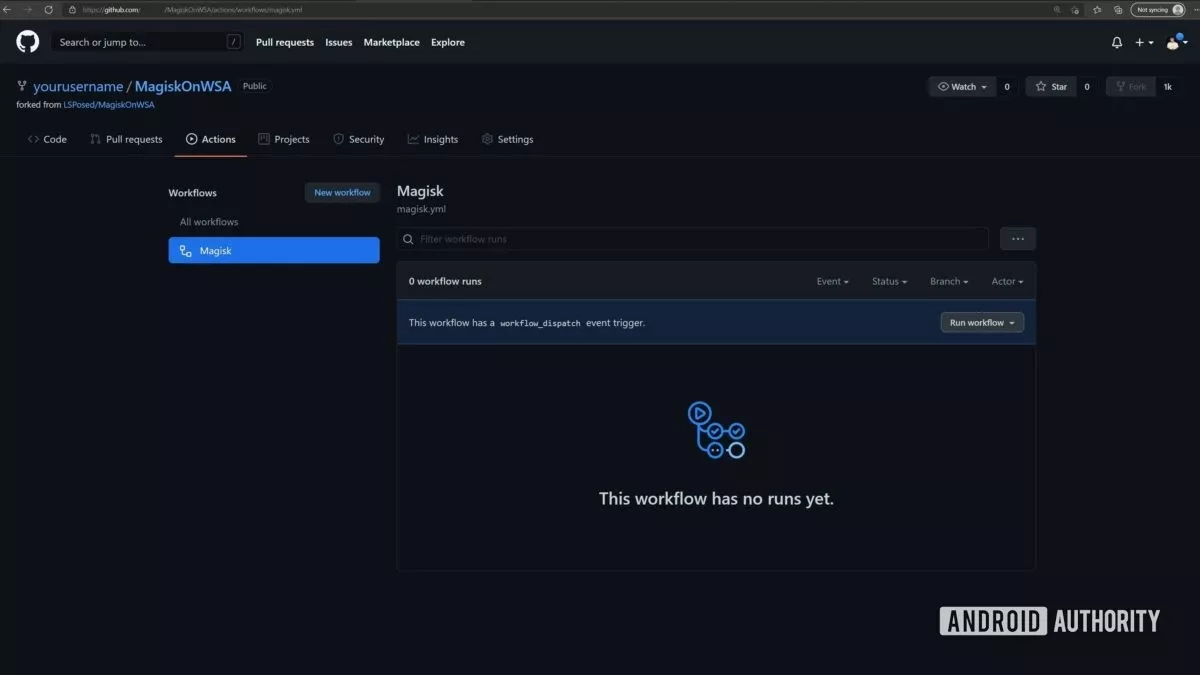Image resolution: width=1200 pixels, height=675 pixels.
Task: Add this page to favorites
Action: (x=1076, y=9)
